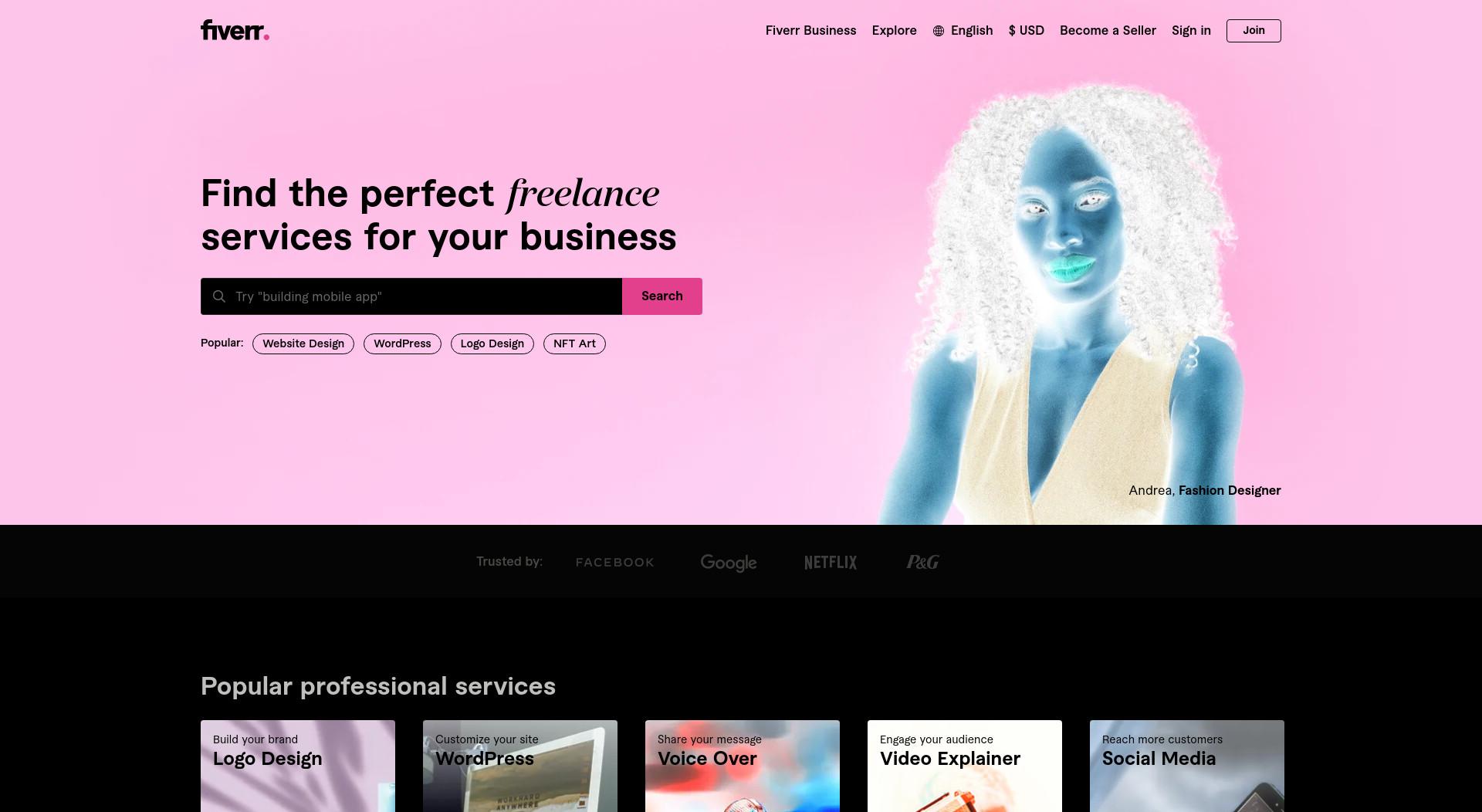
Task: Click the Google trusted-by logo
Action: pos(729,563)
